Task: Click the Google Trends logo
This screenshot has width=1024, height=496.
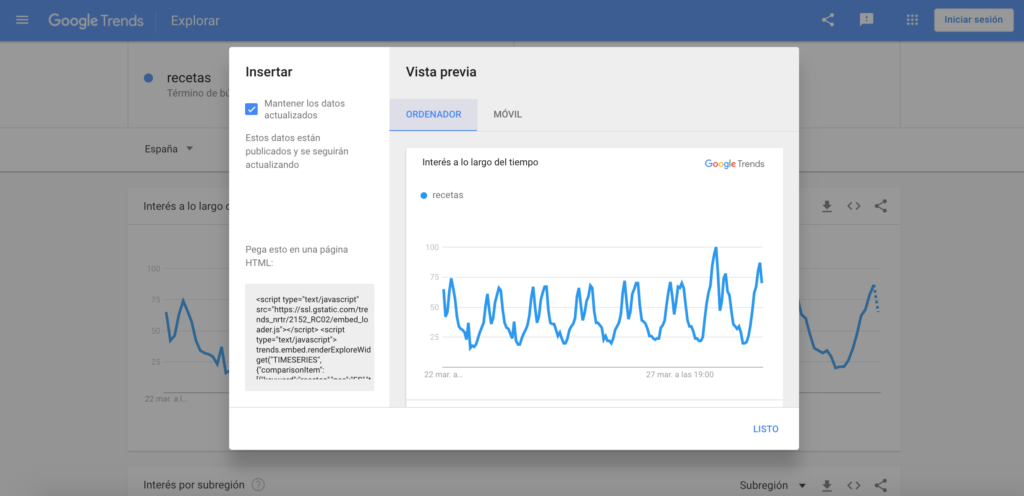Action: (96, 21)
